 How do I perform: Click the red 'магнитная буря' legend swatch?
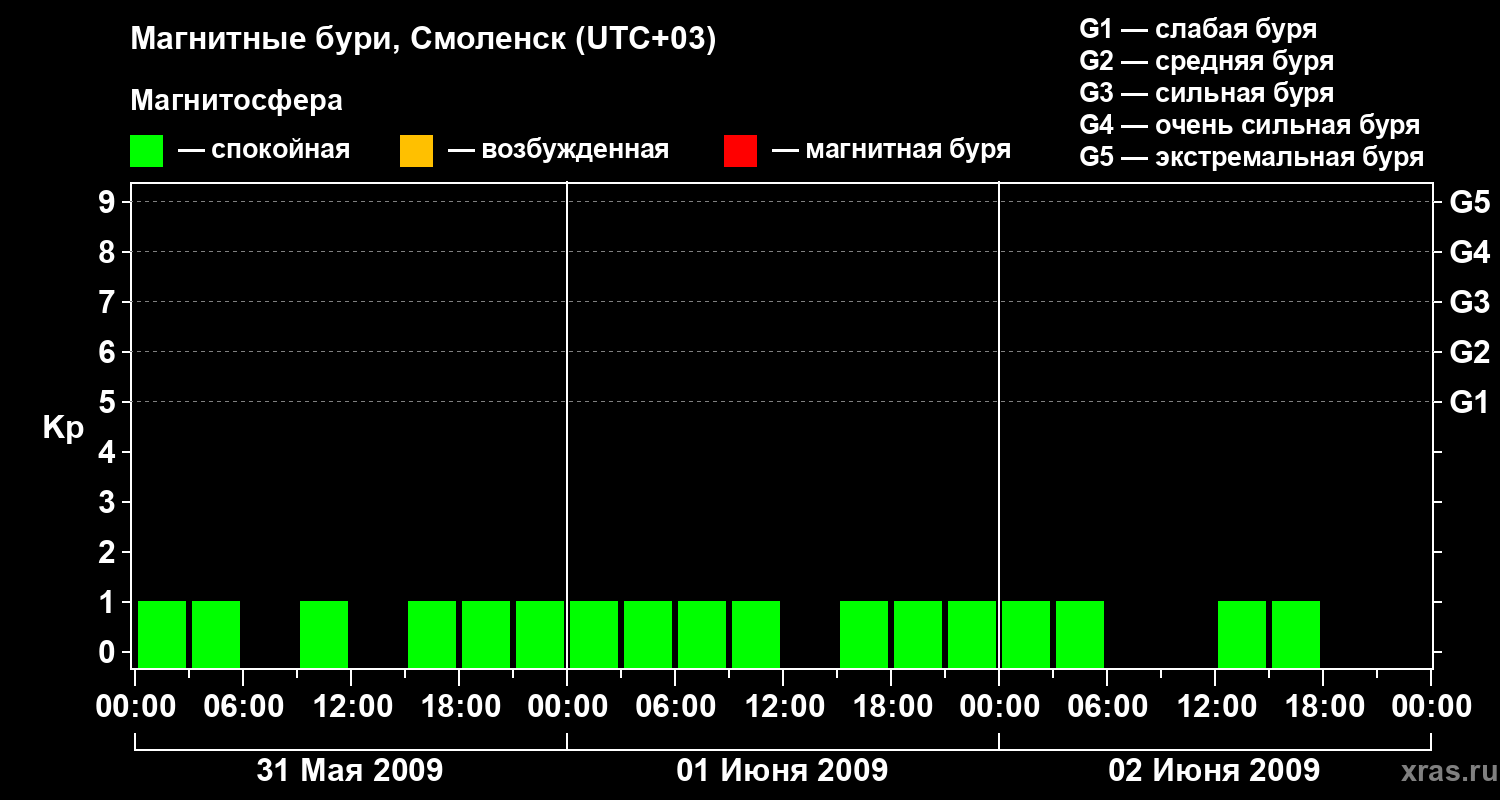[740, 151]
